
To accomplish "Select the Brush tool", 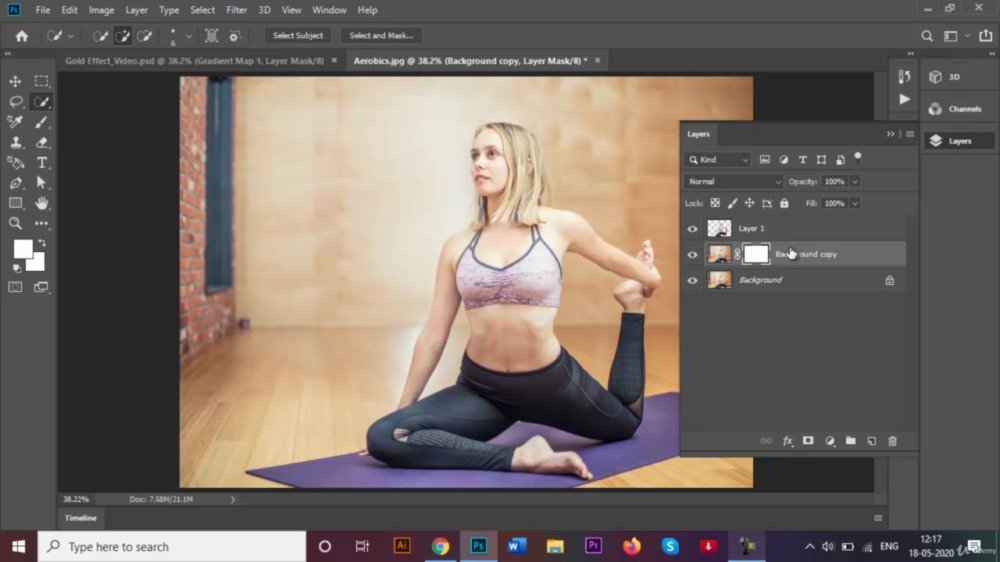I will 41,122.
